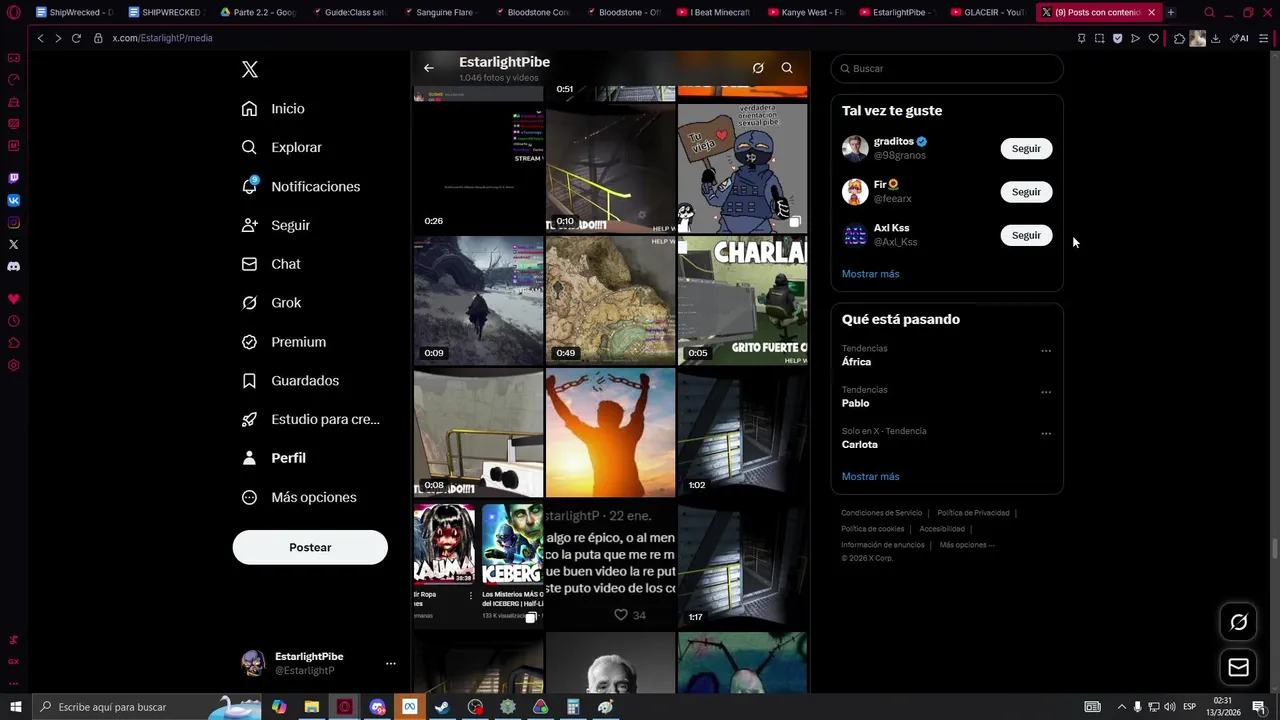Screen dimensions: 1280x720
Task: Go back using the profile header arrow
Action: coord(429,68)
